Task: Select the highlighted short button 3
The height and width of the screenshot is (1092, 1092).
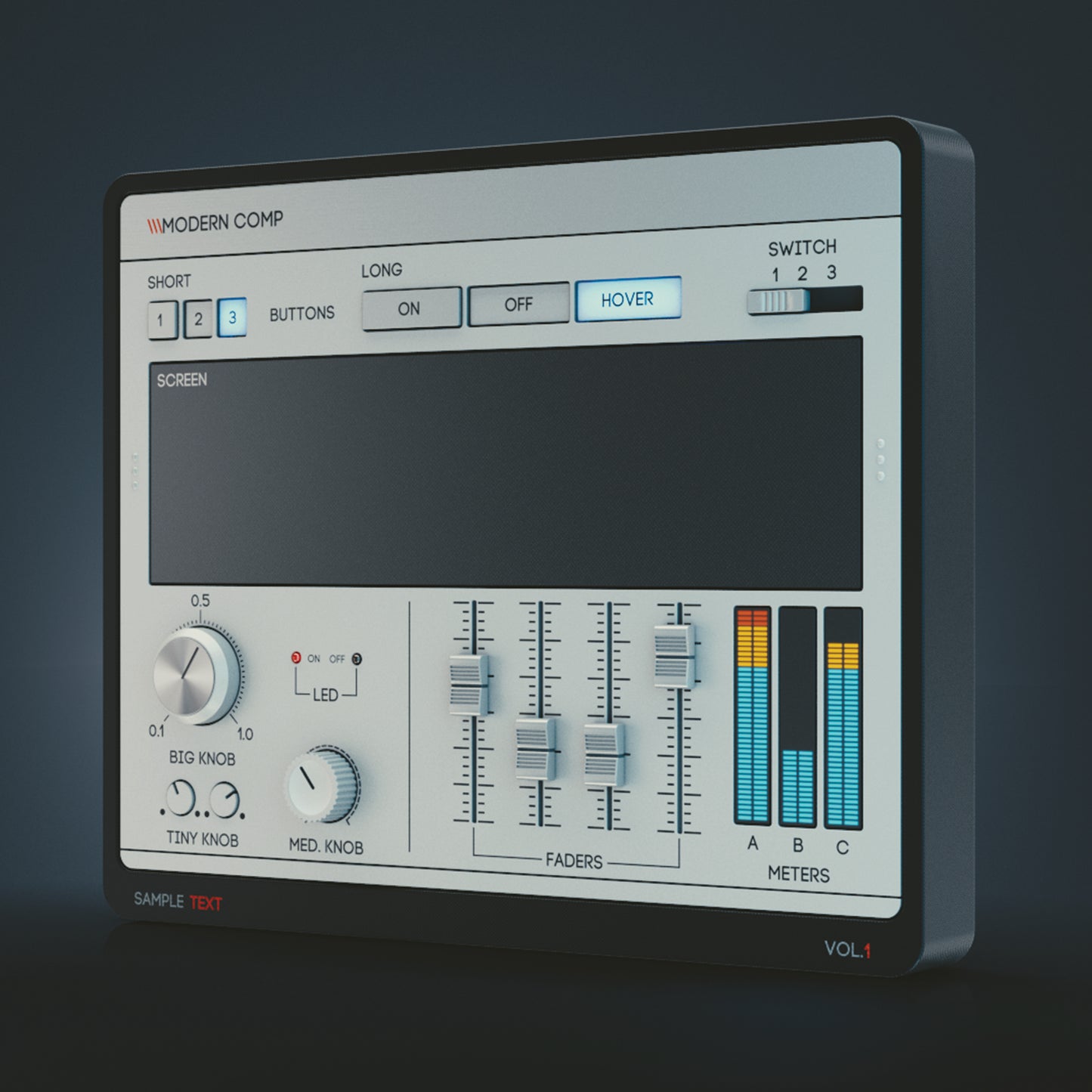Action: click(232, 317)
